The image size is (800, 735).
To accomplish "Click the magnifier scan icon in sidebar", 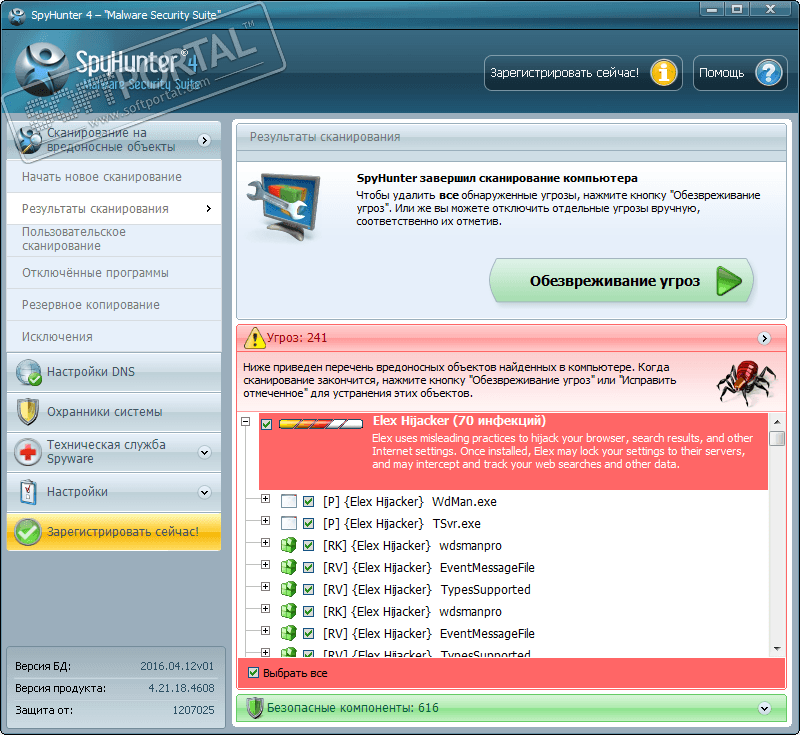I will click(28, 139).
